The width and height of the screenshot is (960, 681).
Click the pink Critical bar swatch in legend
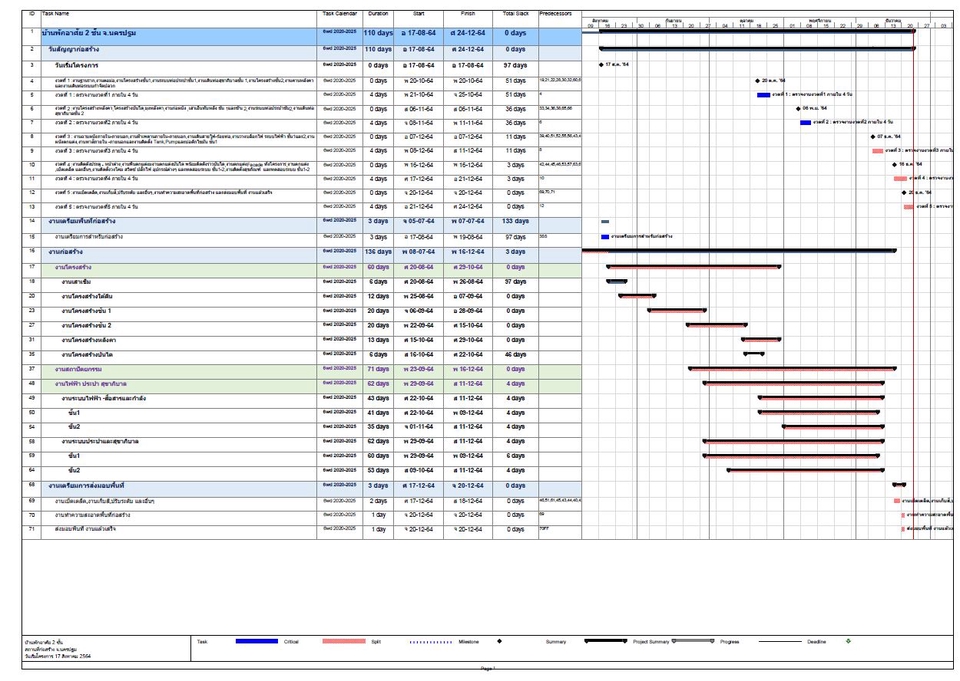[343, 641]
